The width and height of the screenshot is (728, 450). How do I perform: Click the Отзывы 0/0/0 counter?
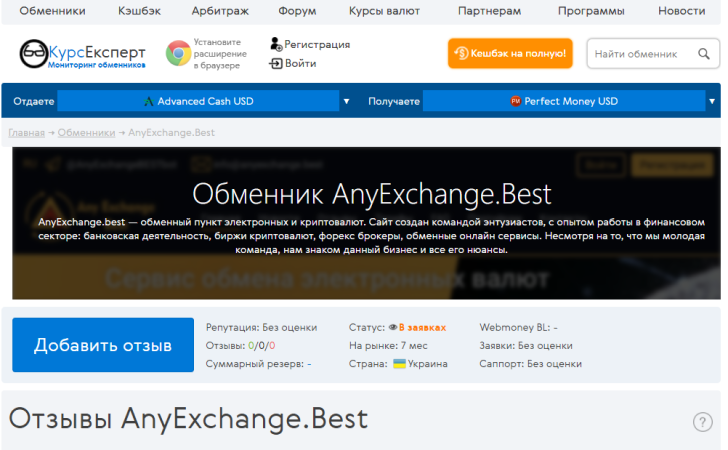[240, 346]
